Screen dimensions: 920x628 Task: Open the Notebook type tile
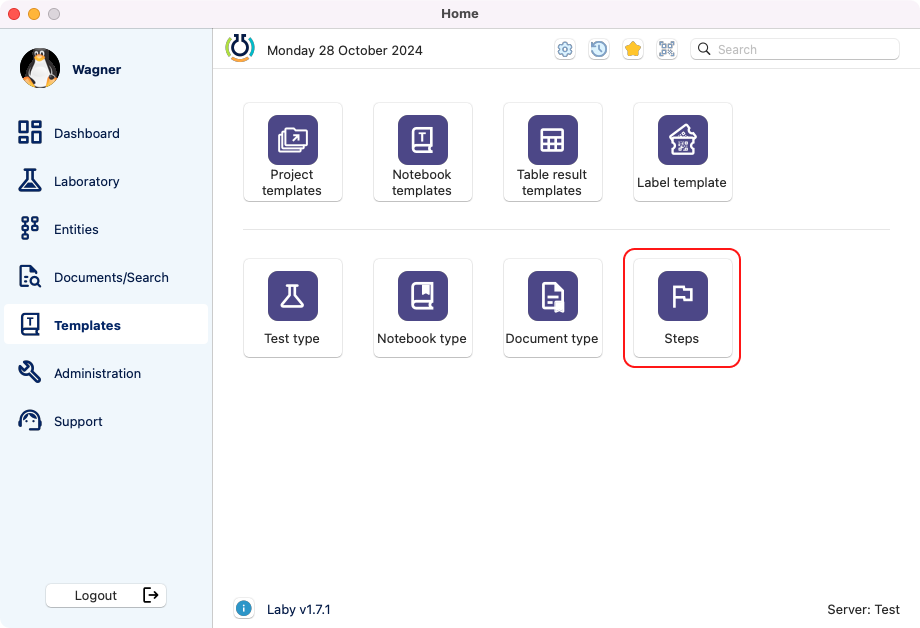point(422,308)
